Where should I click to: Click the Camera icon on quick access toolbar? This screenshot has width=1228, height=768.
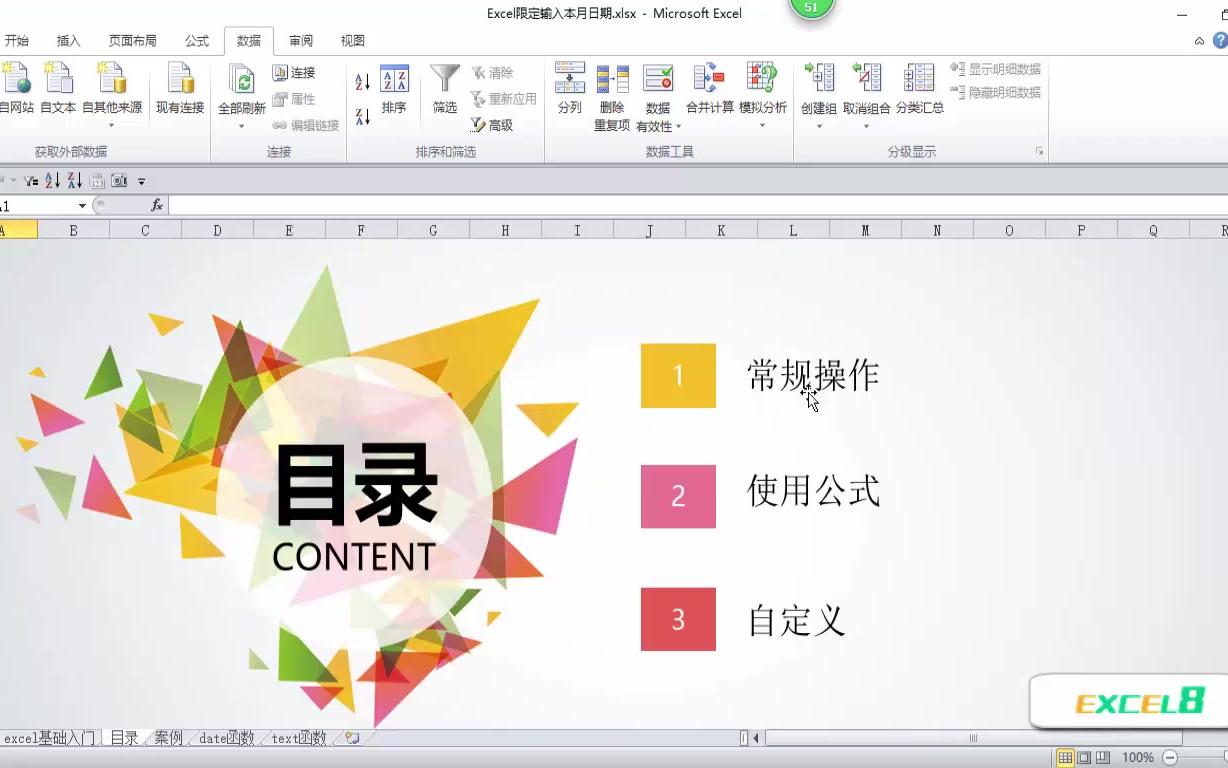click(x=119, y=181)
